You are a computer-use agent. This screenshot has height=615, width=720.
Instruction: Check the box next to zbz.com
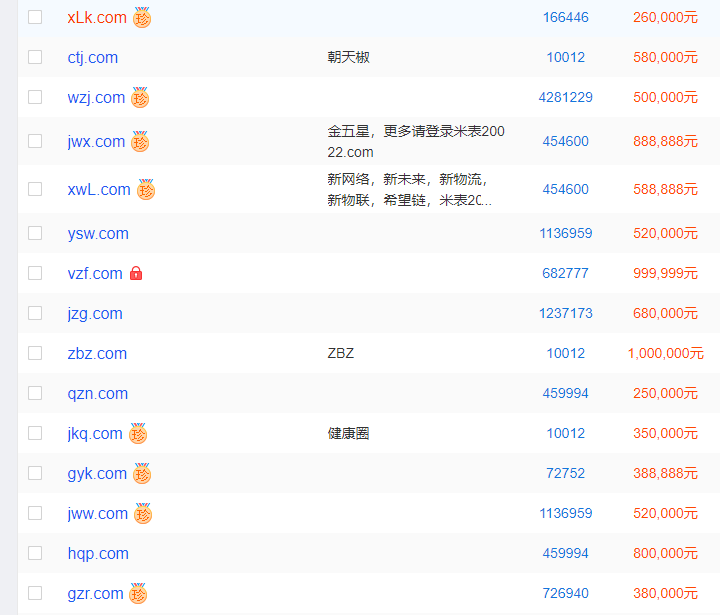(35, 353)
